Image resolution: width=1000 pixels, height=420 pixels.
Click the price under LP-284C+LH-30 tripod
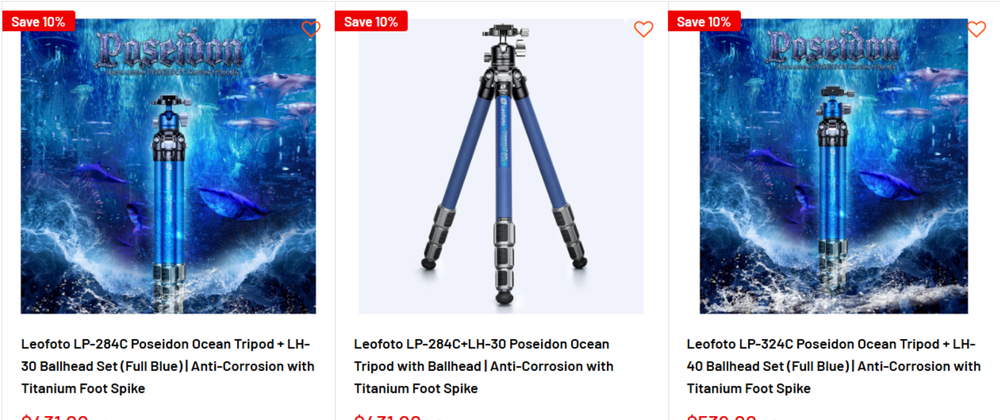(x=388, y=416)
